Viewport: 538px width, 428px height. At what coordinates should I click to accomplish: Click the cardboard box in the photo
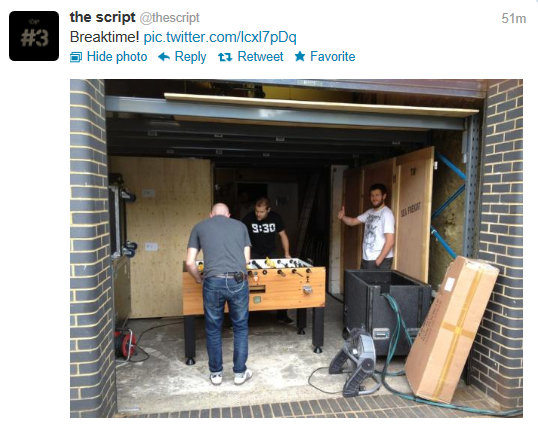point(452,329)
